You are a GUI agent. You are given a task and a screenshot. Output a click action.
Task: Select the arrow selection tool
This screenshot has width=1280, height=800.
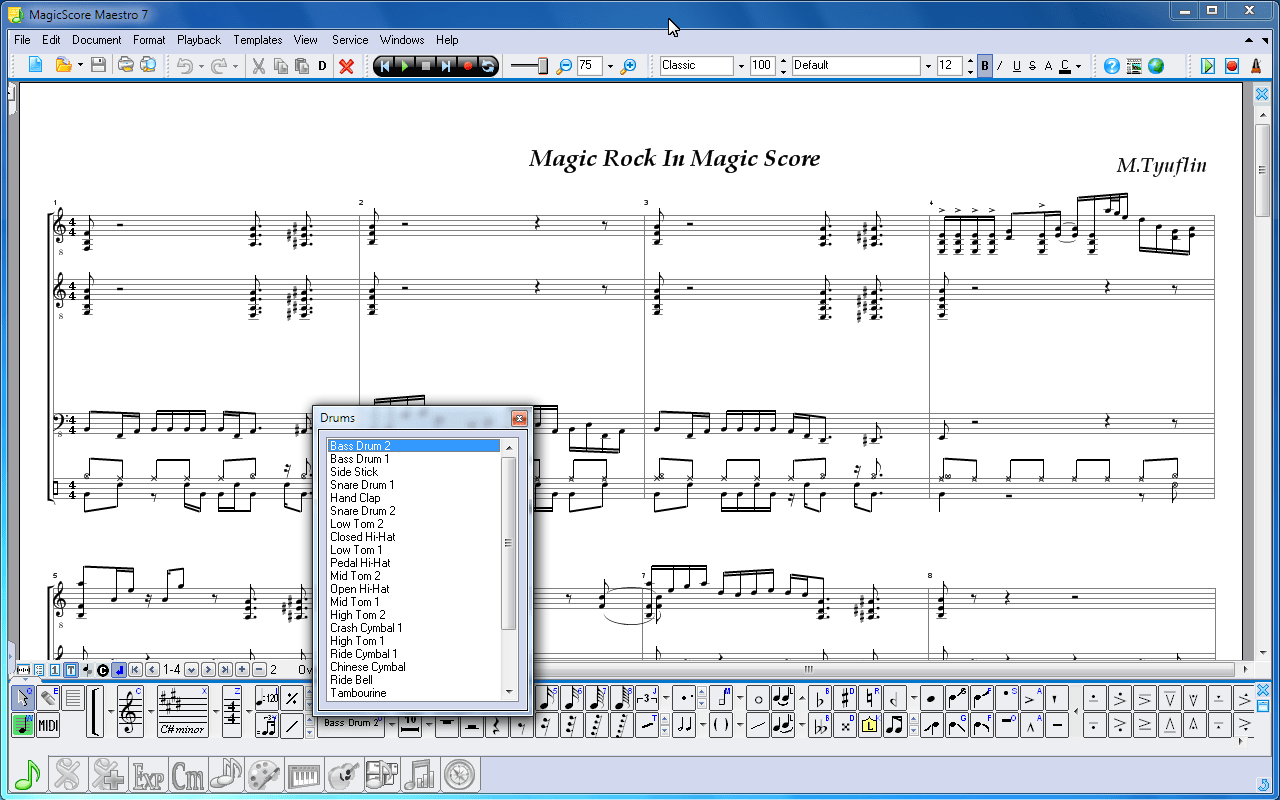point(23,697)
